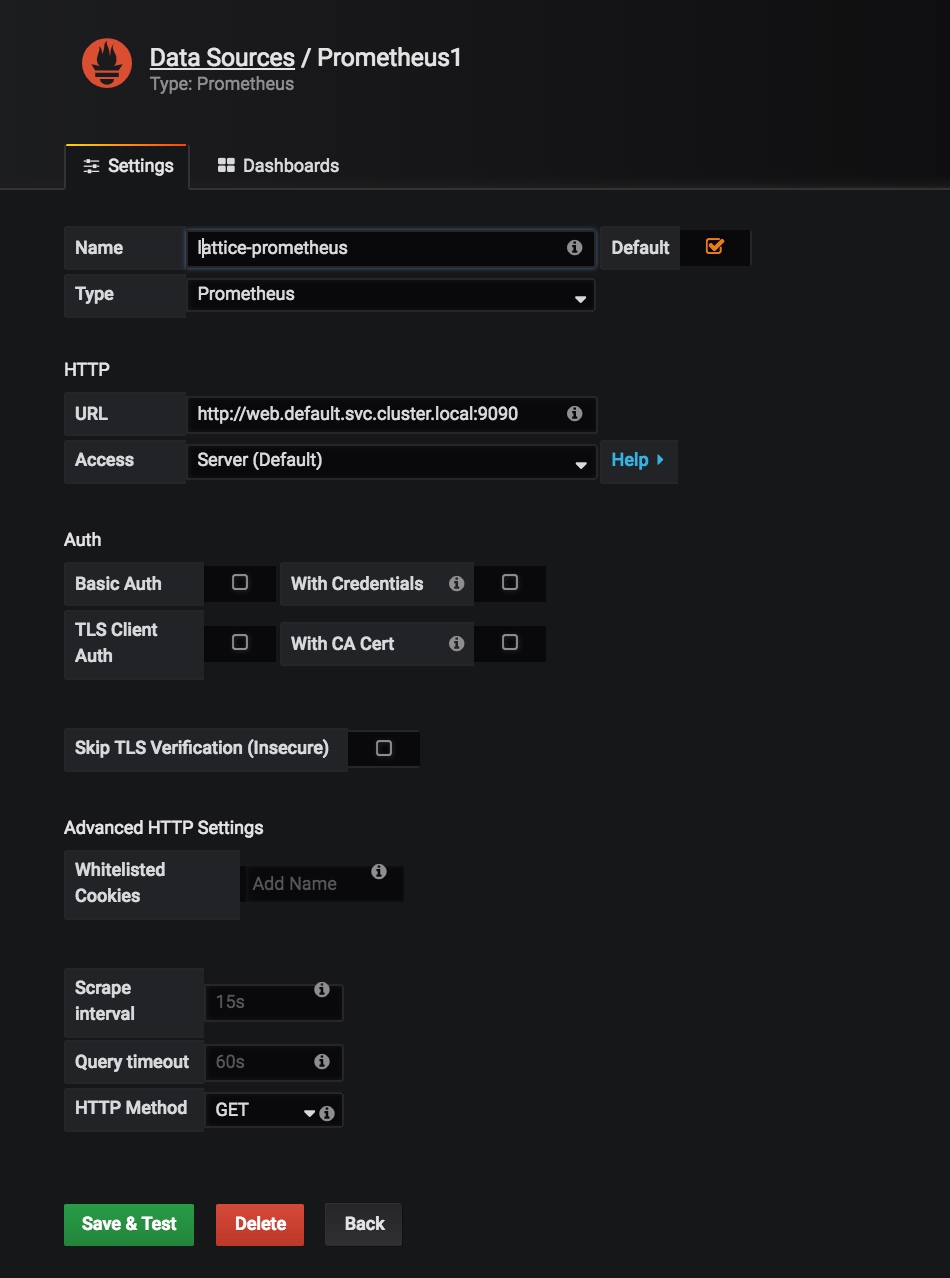This screenshot has width=950, height=1278.
Task: Click the info icon in URL field
Action: tap(574, 413)
